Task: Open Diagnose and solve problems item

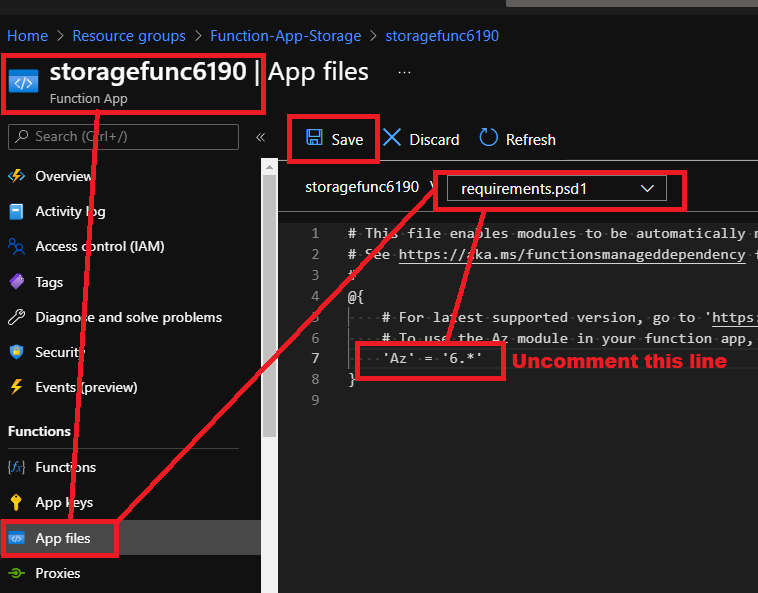Action: (131, 317)
